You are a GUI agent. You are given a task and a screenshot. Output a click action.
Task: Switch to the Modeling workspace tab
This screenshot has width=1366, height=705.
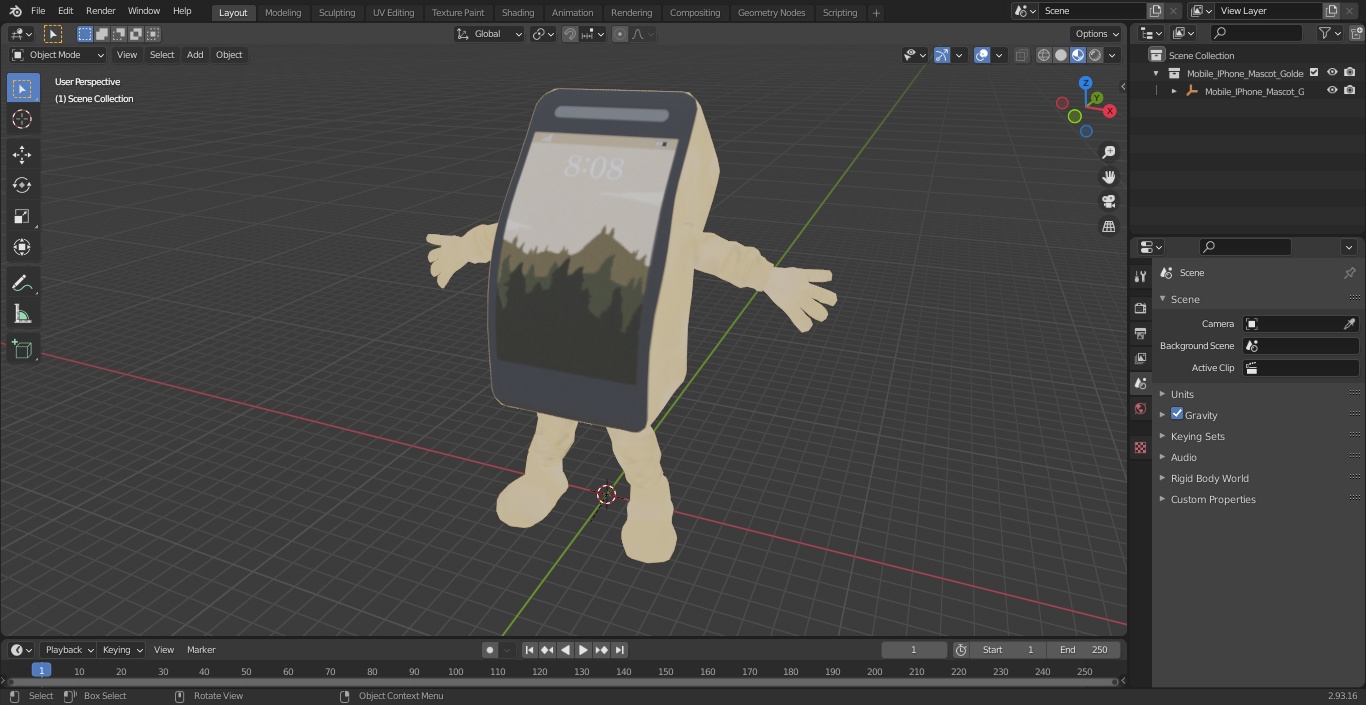tap(283, 13)
